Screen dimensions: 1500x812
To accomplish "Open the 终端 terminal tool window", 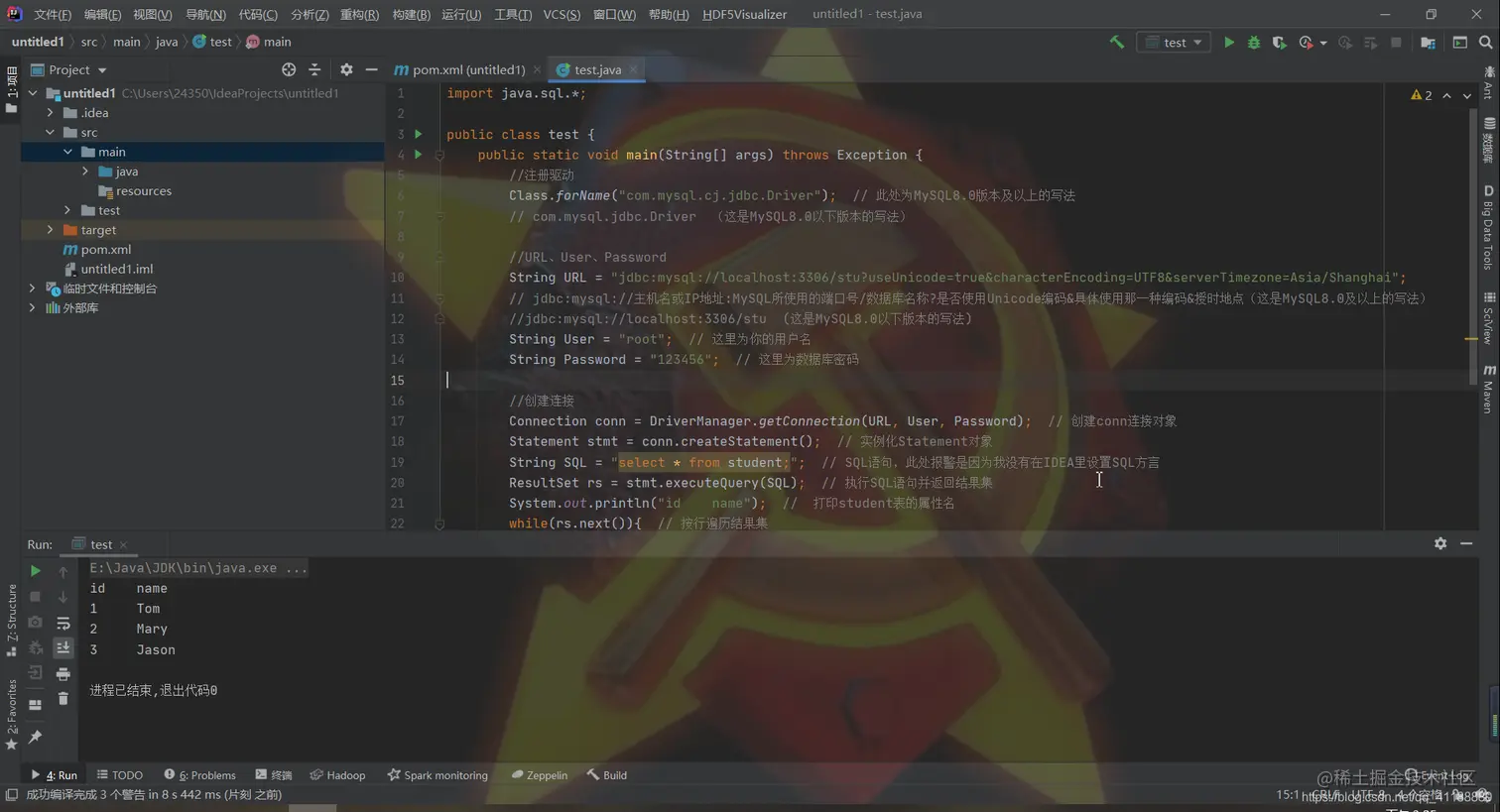I will click(x=273, y=775).
